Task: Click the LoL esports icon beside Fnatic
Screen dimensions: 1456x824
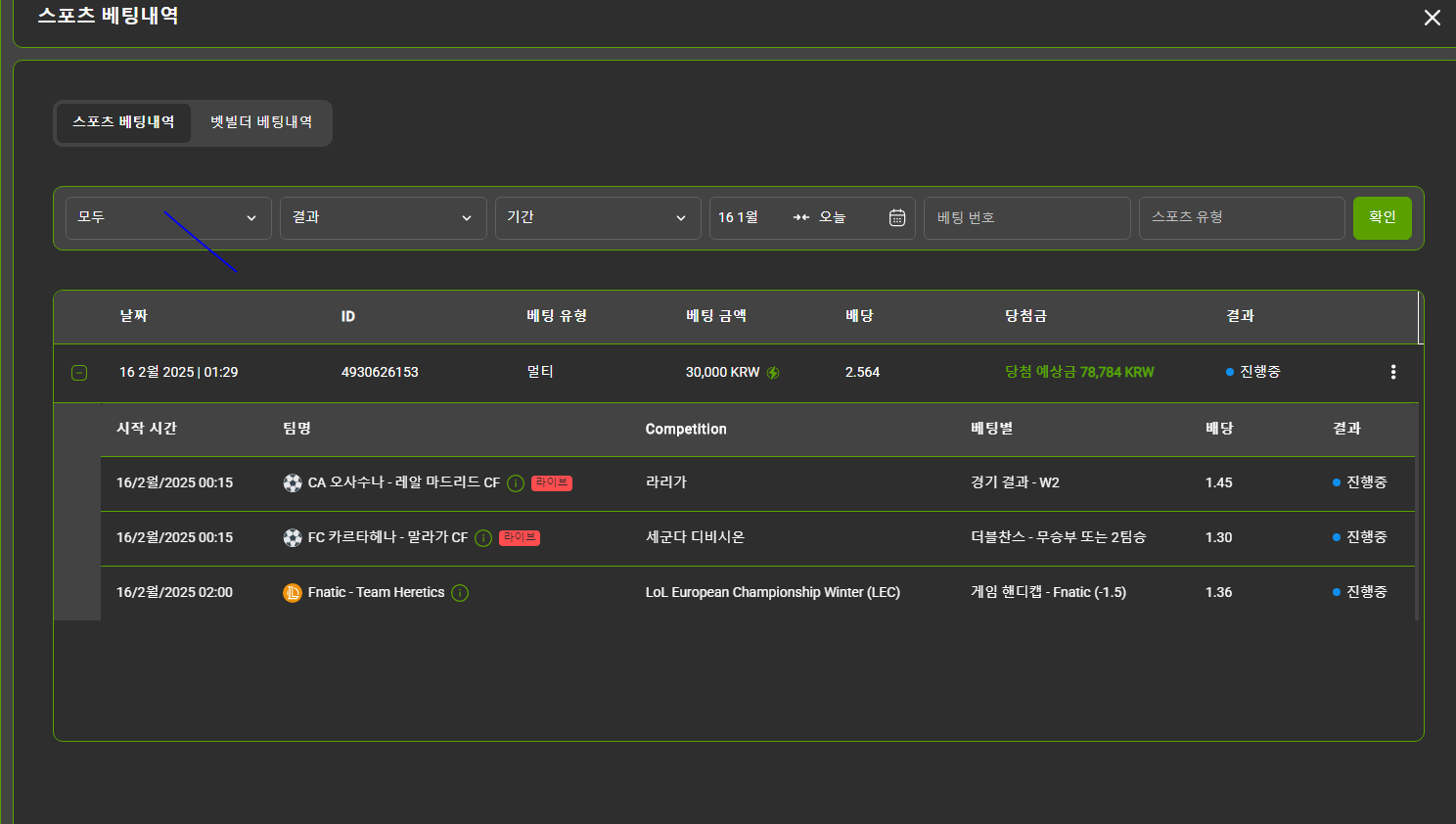Action: pyautogui.click(x=293, y=593)
